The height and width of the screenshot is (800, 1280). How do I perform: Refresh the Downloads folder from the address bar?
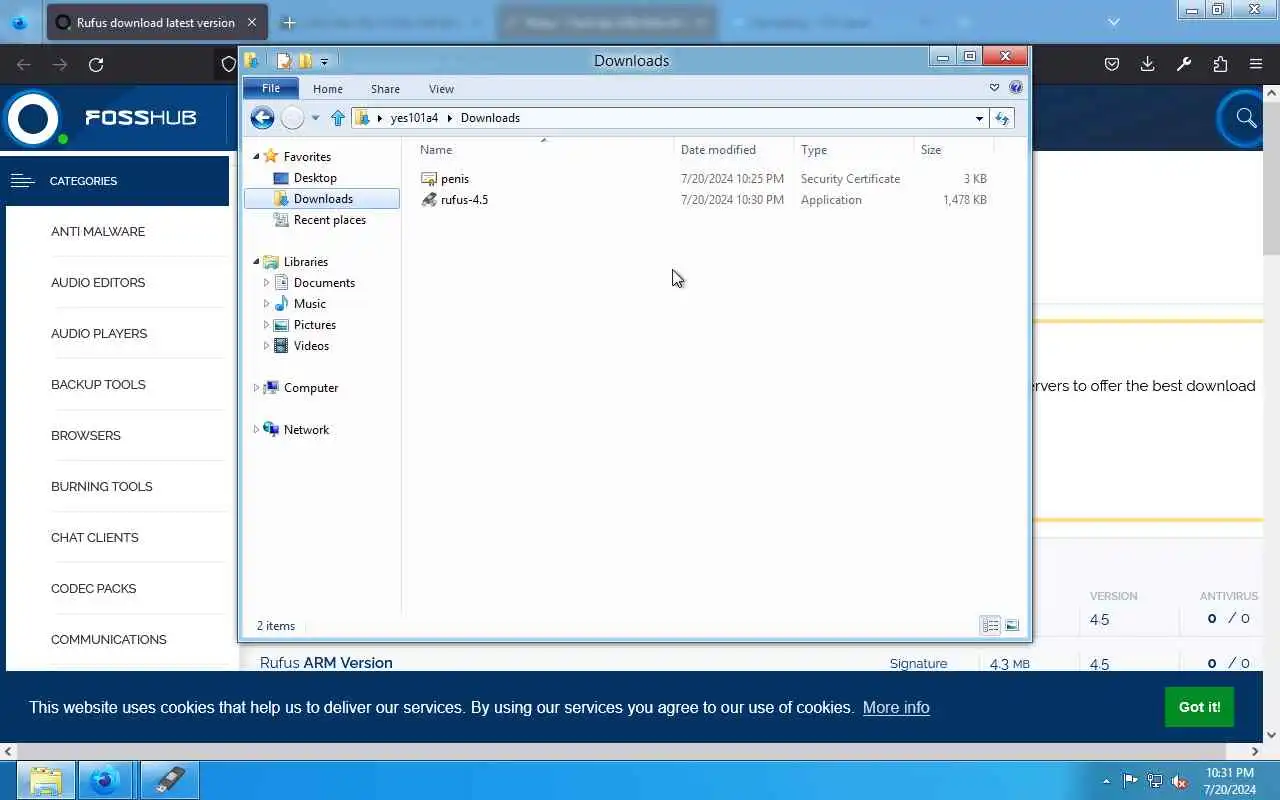[x=1002, y=118]
